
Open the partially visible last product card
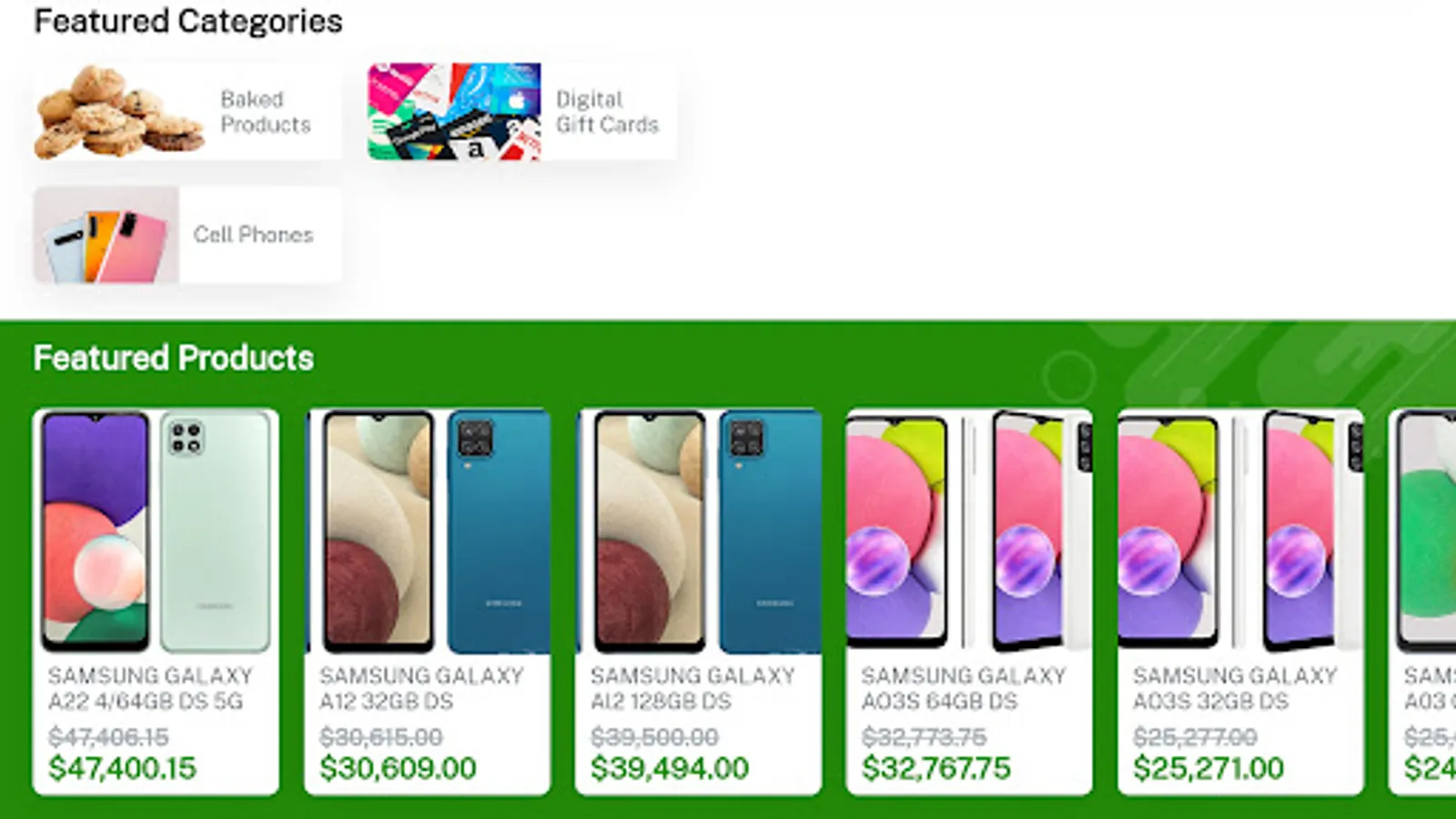coord(1422,602)
